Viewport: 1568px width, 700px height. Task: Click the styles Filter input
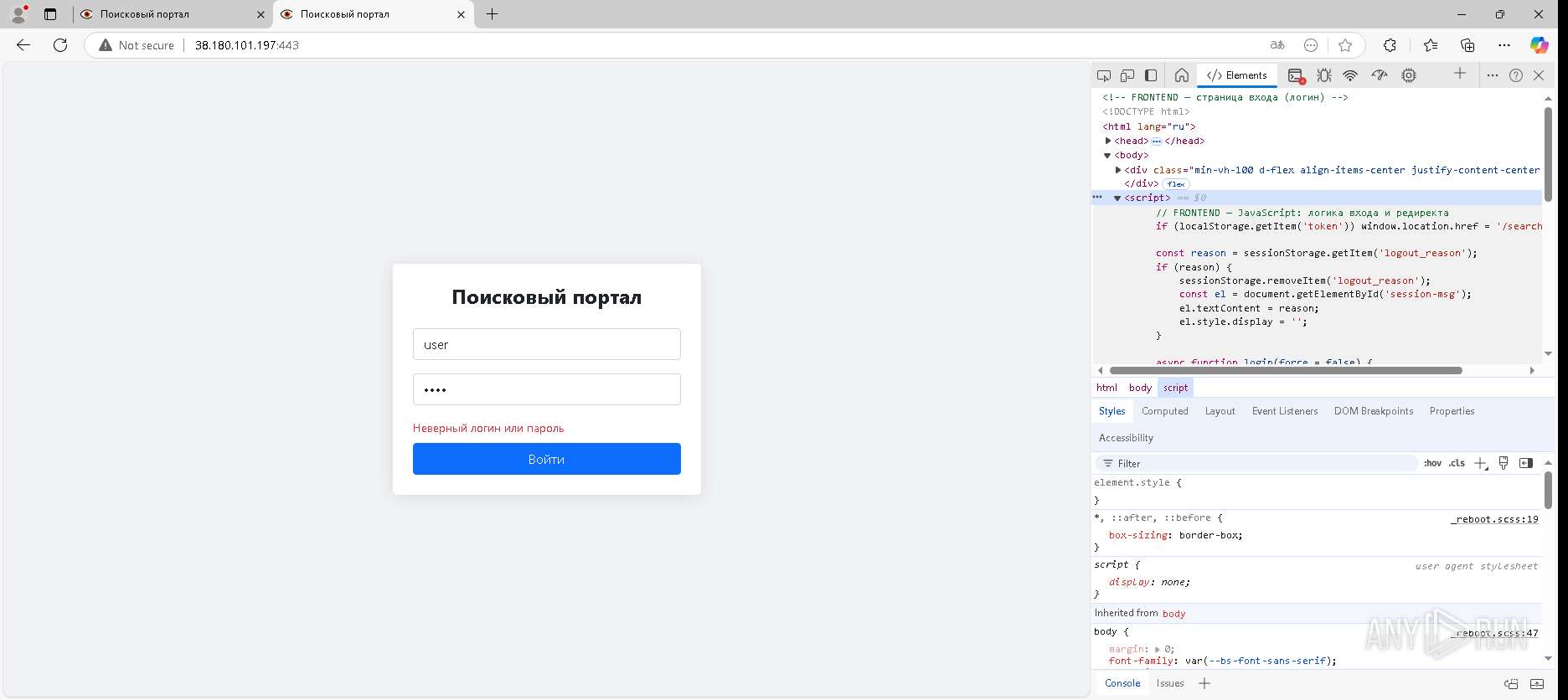(1256, 463)
